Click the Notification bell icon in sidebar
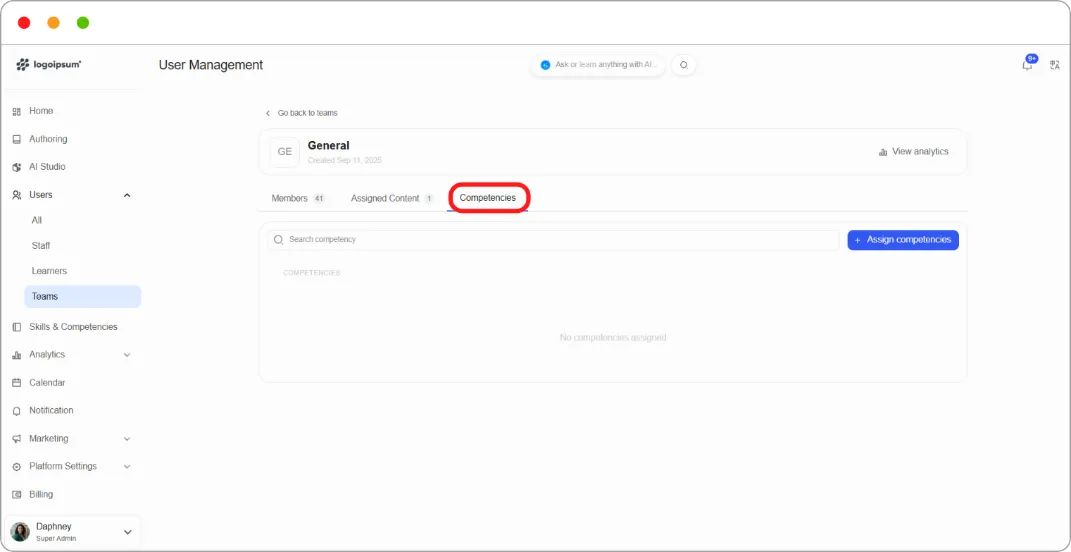Screen dimensions: 1071x552 click(17, 411)
